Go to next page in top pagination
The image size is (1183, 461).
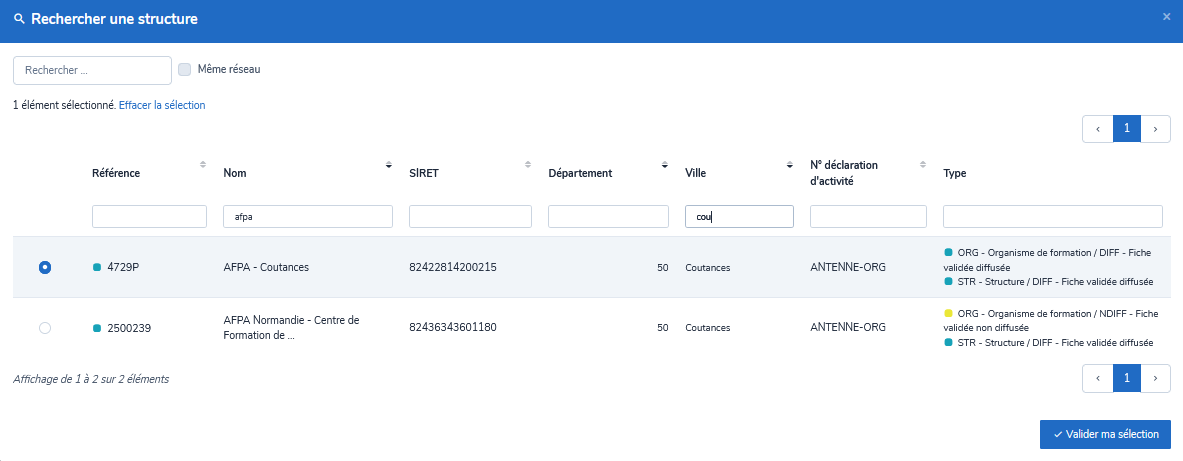pyautogui.click(x=1156, y=129)
